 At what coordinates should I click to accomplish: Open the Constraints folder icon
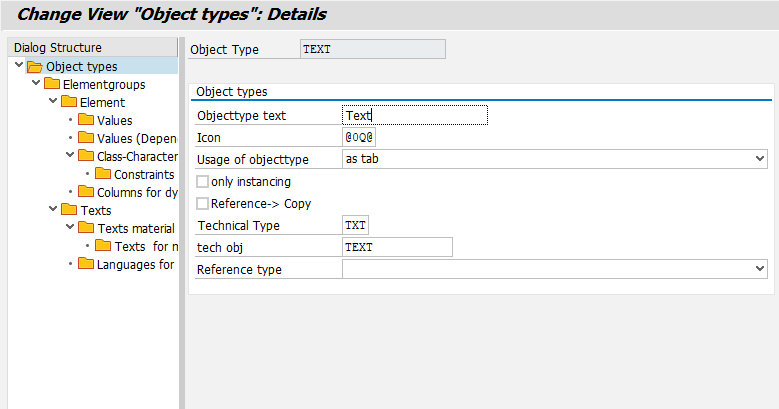[x=103, y=175]
